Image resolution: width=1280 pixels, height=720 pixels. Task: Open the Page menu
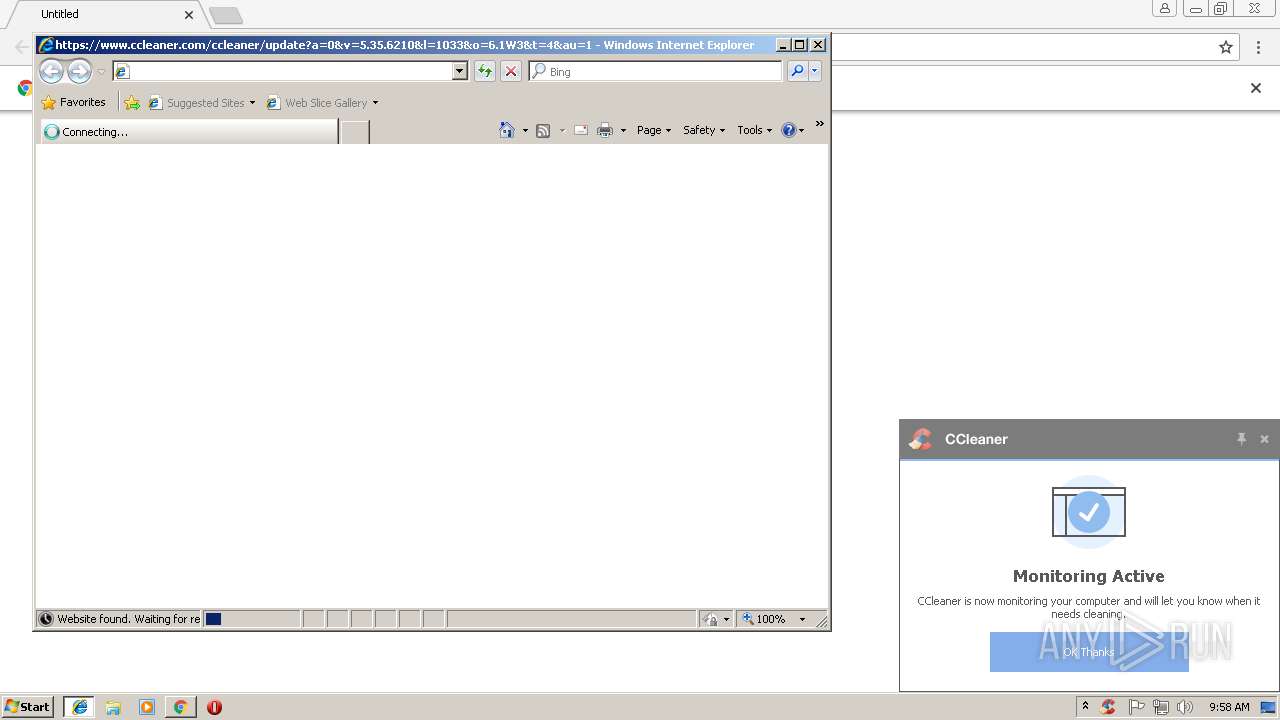tap(654, 130)
